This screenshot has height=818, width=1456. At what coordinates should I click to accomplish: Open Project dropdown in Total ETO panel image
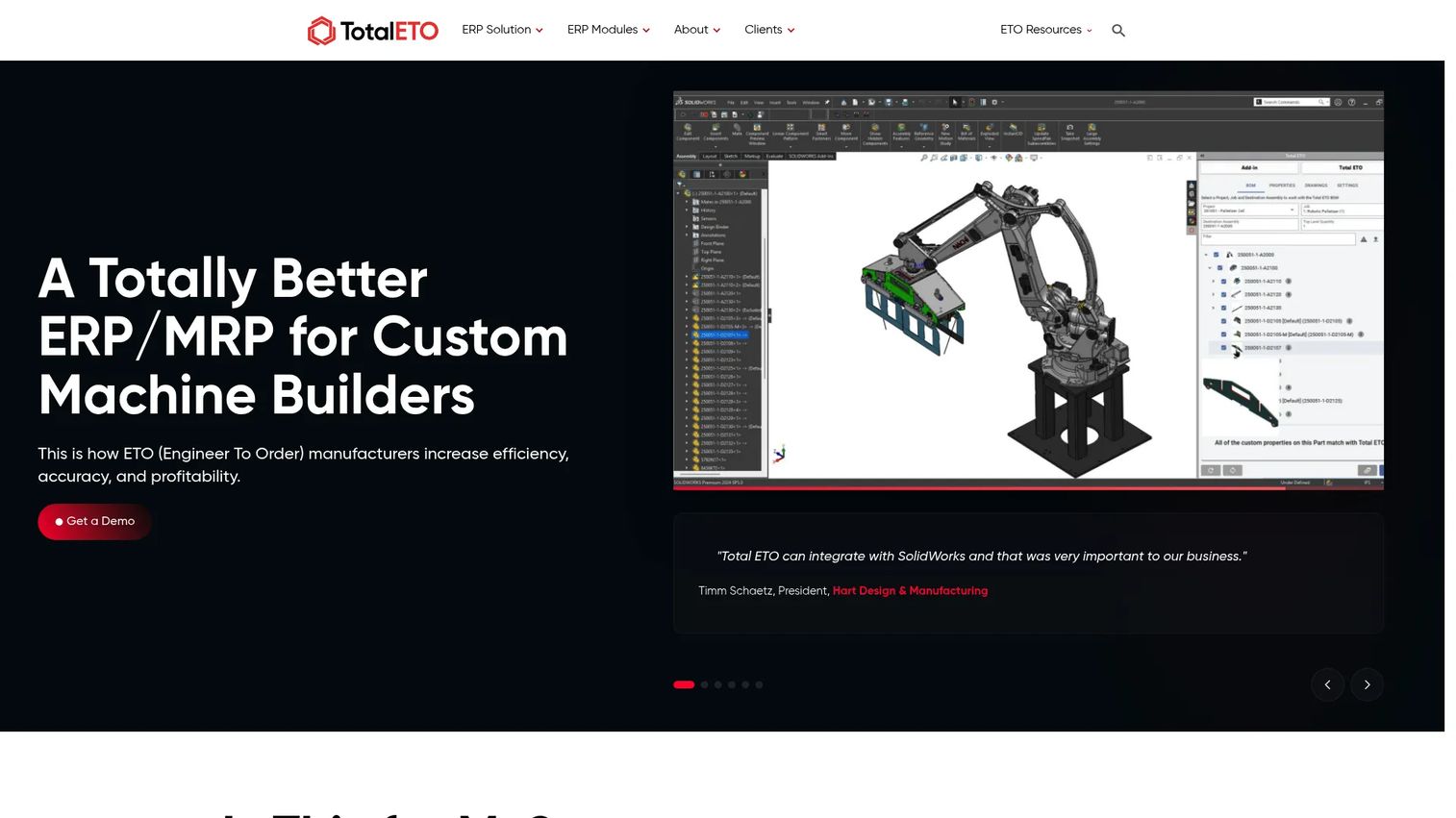pos(1250,210)
